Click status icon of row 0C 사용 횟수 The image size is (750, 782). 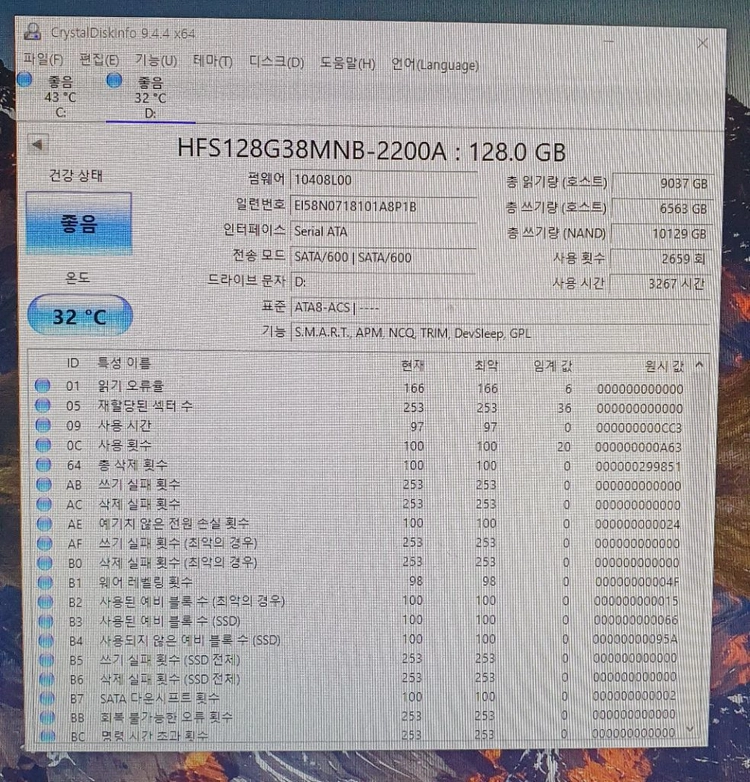(x=43, y=444)
